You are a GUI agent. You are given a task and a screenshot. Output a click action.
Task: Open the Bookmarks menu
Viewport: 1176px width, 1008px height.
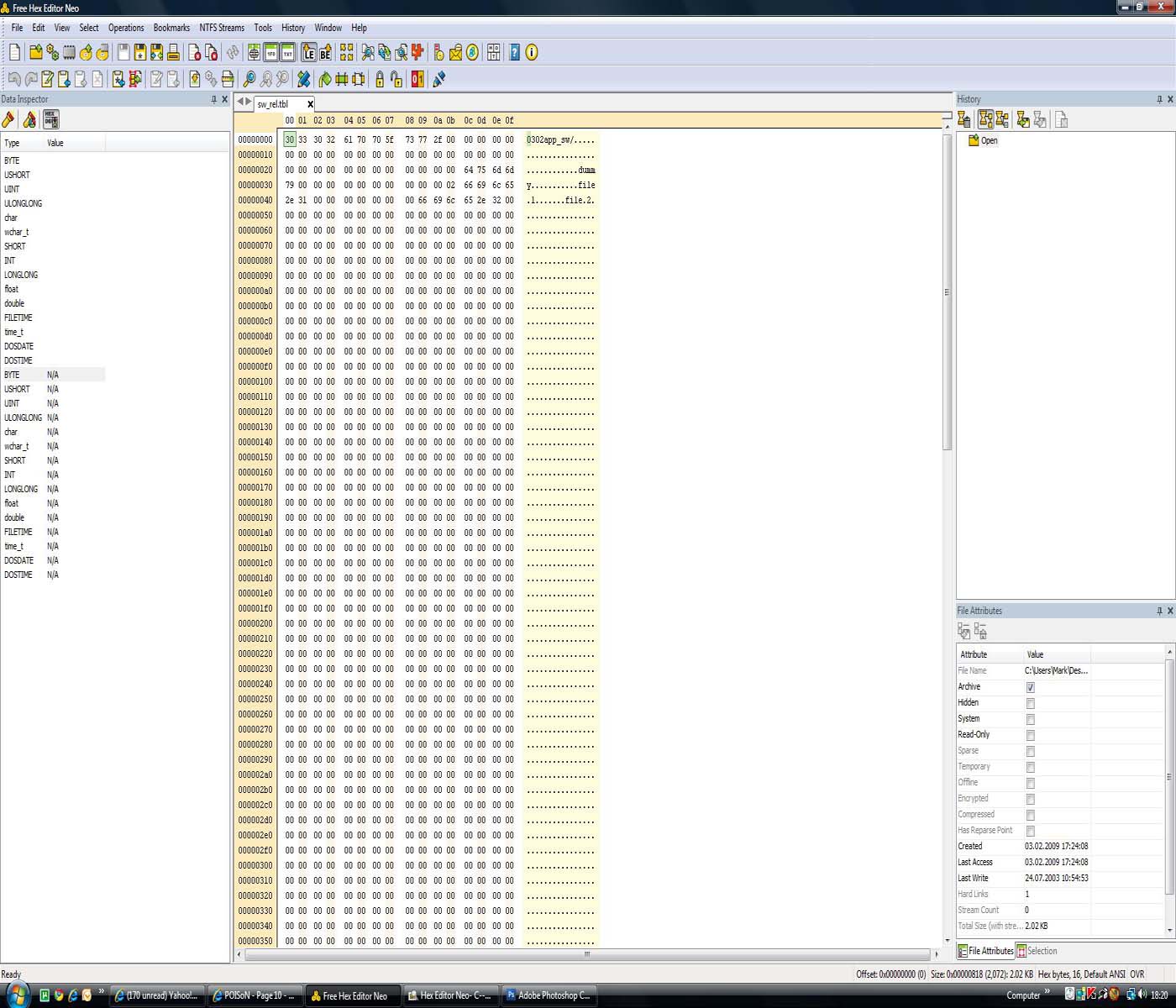171,28
